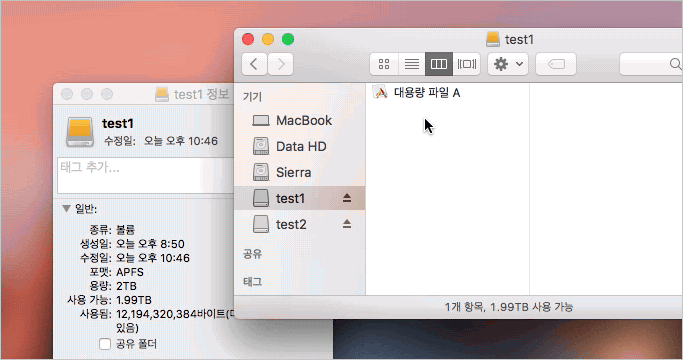This screenshot has width=683, height=360.
Task: Eject the test1 volume
Action: [x=347, y=198]
